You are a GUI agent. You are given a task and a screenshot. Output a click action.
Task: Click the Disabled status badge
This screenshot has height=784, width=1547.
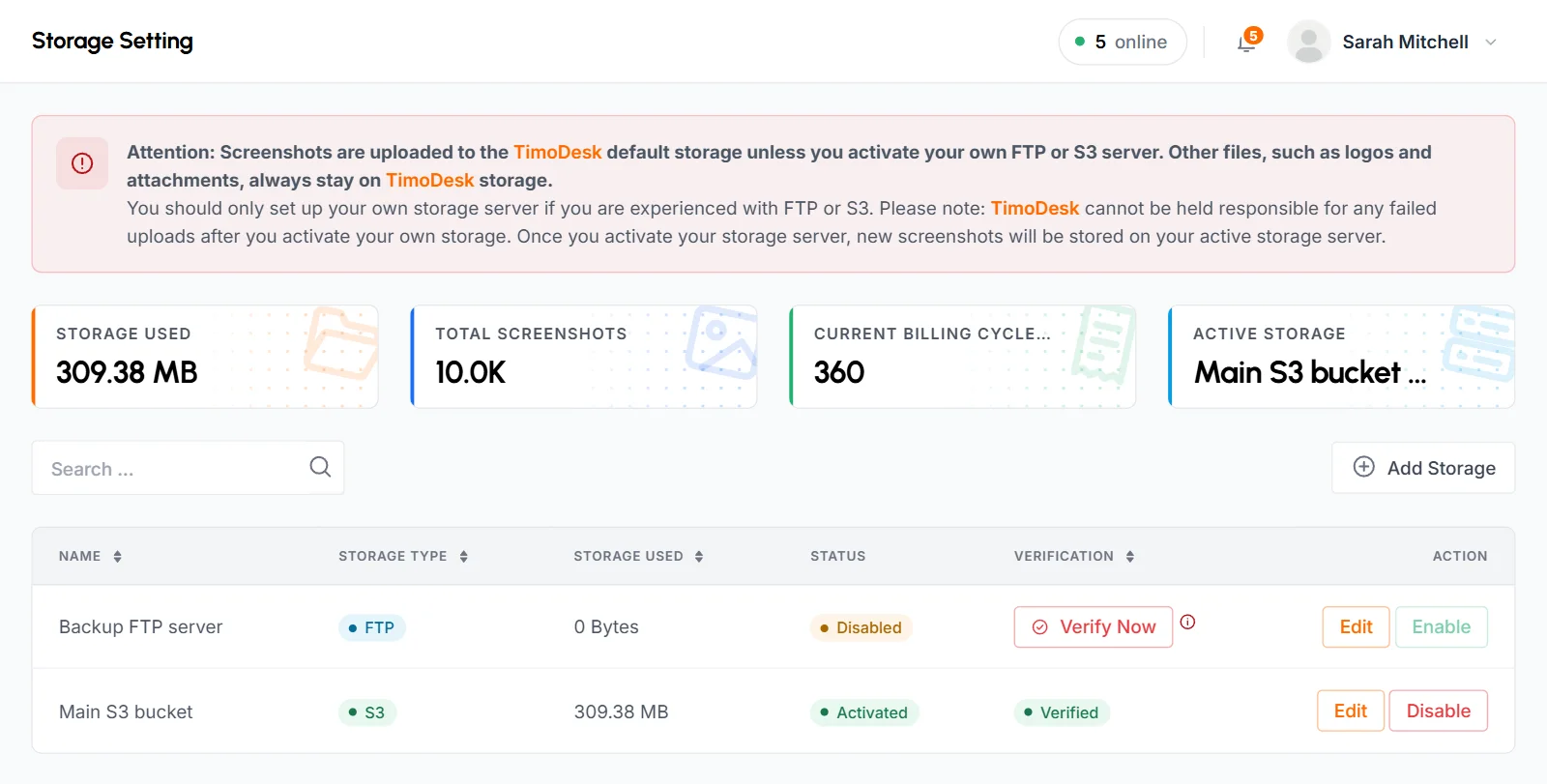coord(861,627)
